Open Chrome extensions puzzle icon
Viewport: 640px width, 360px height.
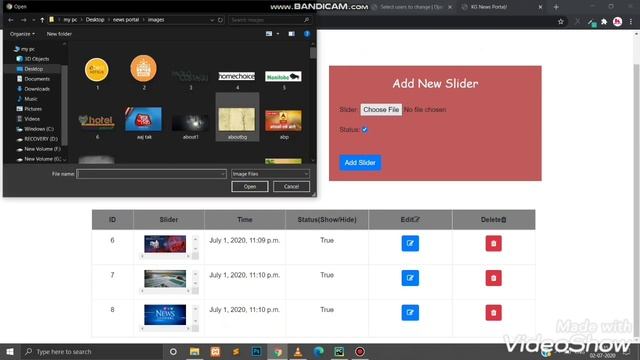604,22
